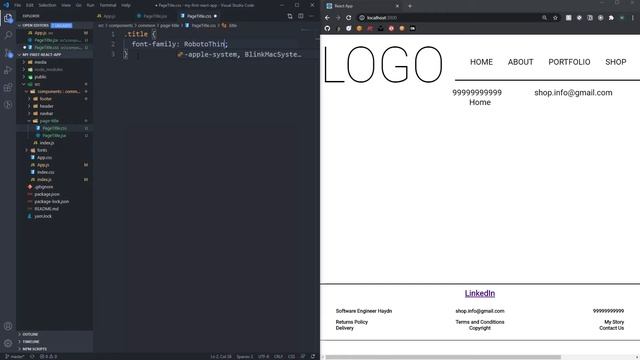Open the Accounts icon in activity bar
Screen dimensions: 640x360
pyautogui.click(x=8, y=326)
